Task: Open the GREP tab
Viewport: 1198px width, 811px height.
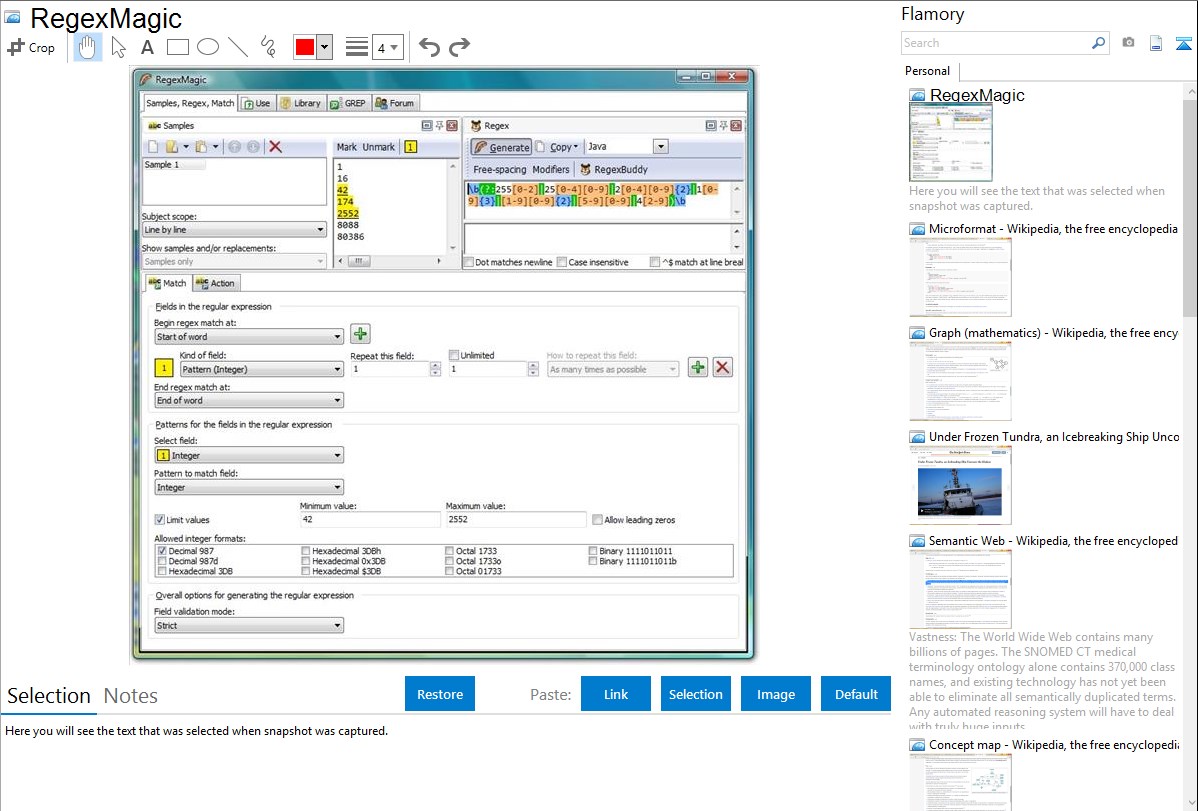Action: point(348,103)
